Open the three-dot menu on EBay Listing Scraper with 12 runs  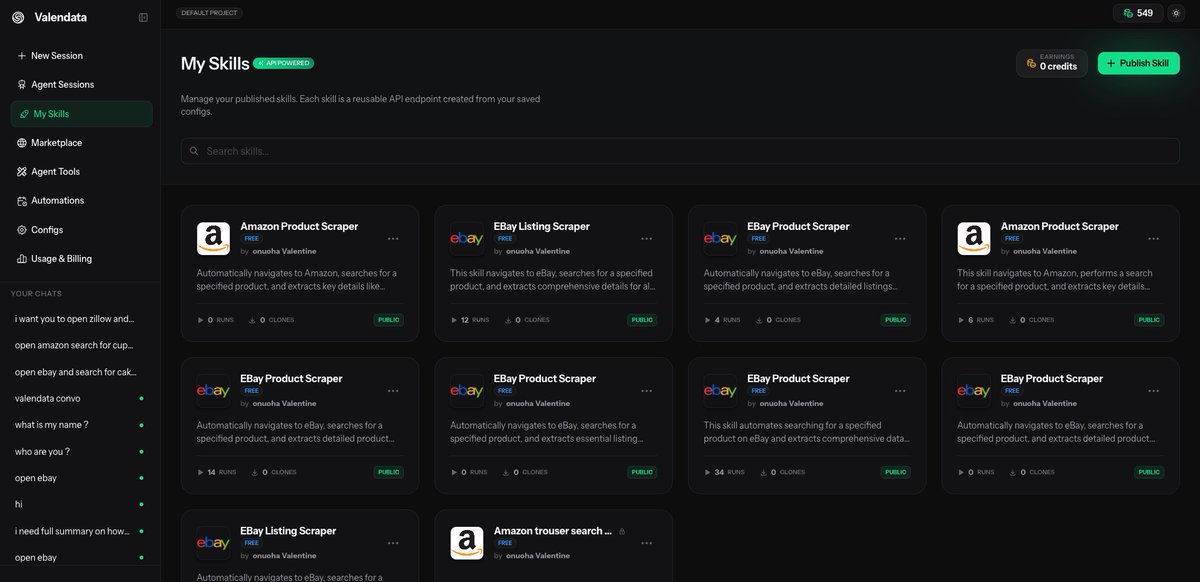point(647,239)
